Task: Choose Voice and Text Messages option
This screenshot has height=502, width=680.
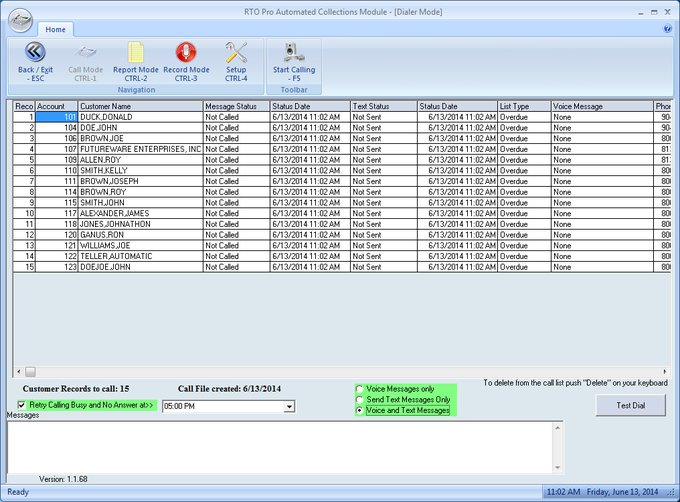Action: point(361,410)
